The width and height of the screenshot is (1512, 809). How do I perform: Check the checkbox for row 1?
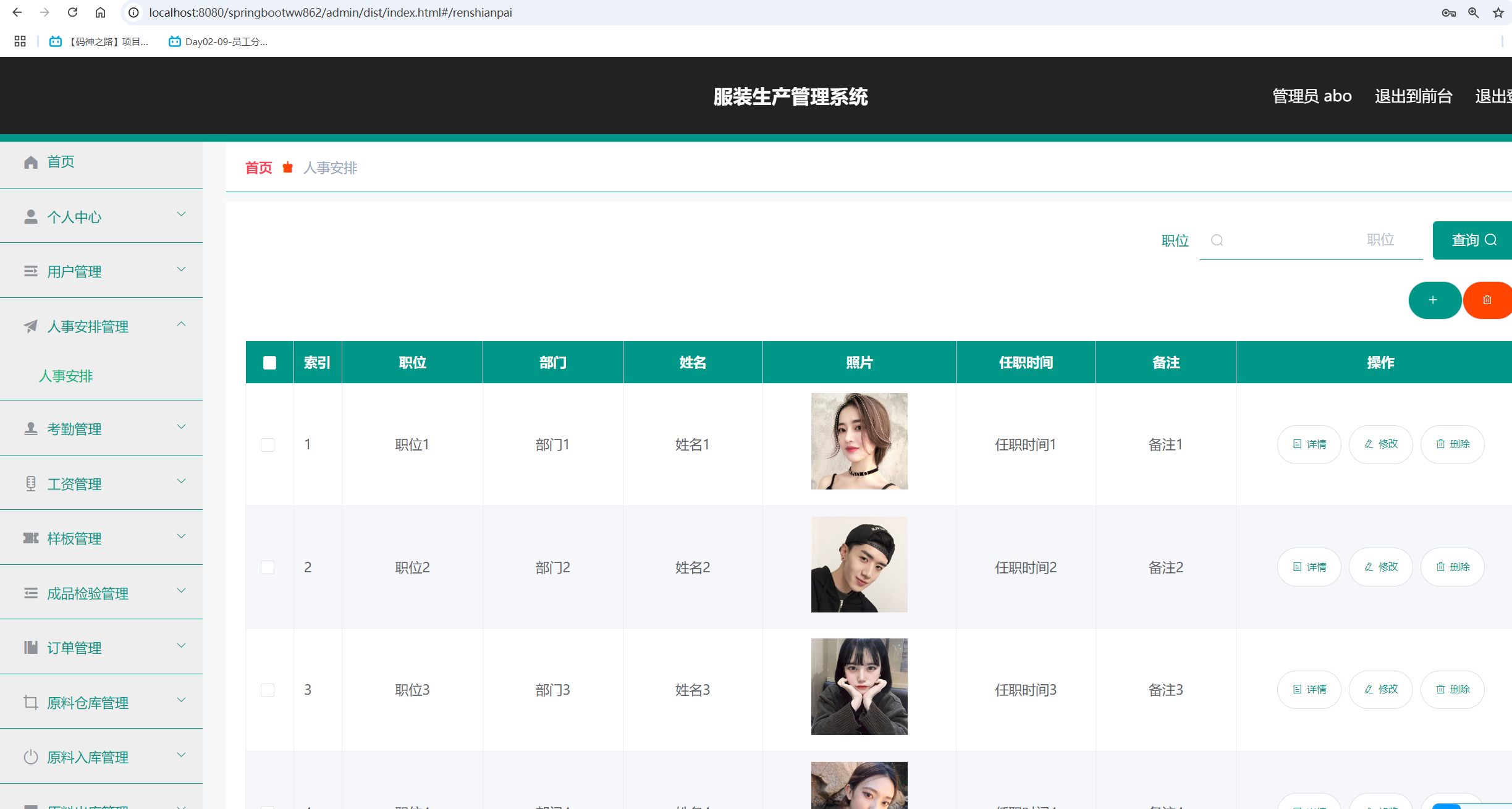click(x=268, y=445)
